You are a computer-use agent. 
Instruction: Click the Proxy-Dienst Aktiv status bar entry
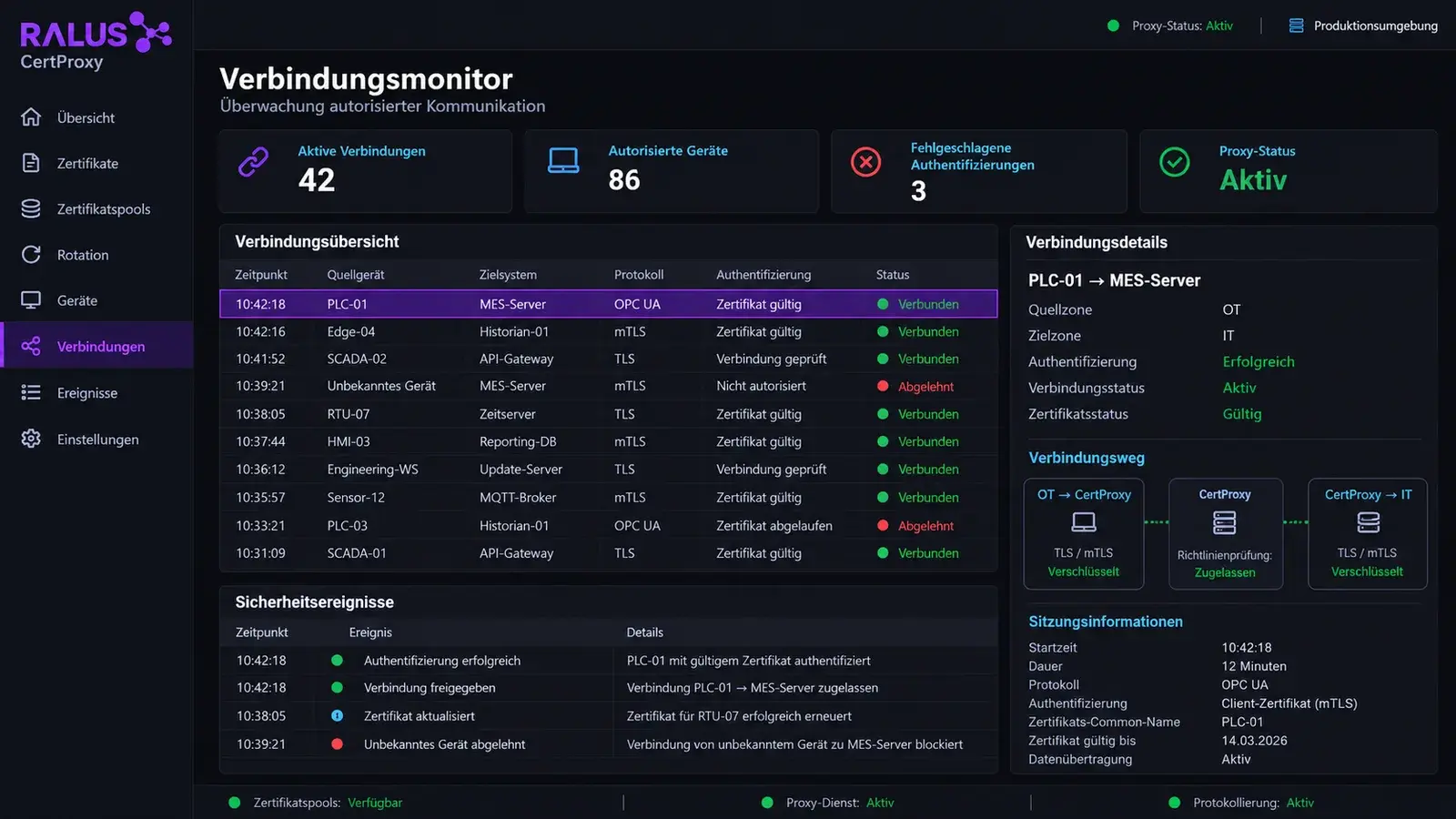point(827,803)
